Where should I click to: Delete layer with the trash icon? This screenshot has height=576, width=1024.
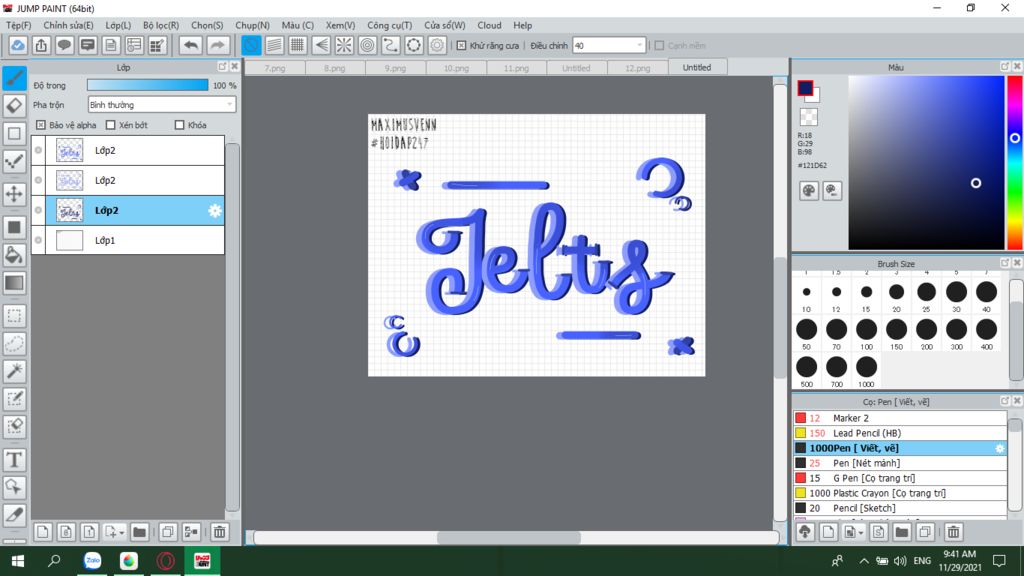220,532
